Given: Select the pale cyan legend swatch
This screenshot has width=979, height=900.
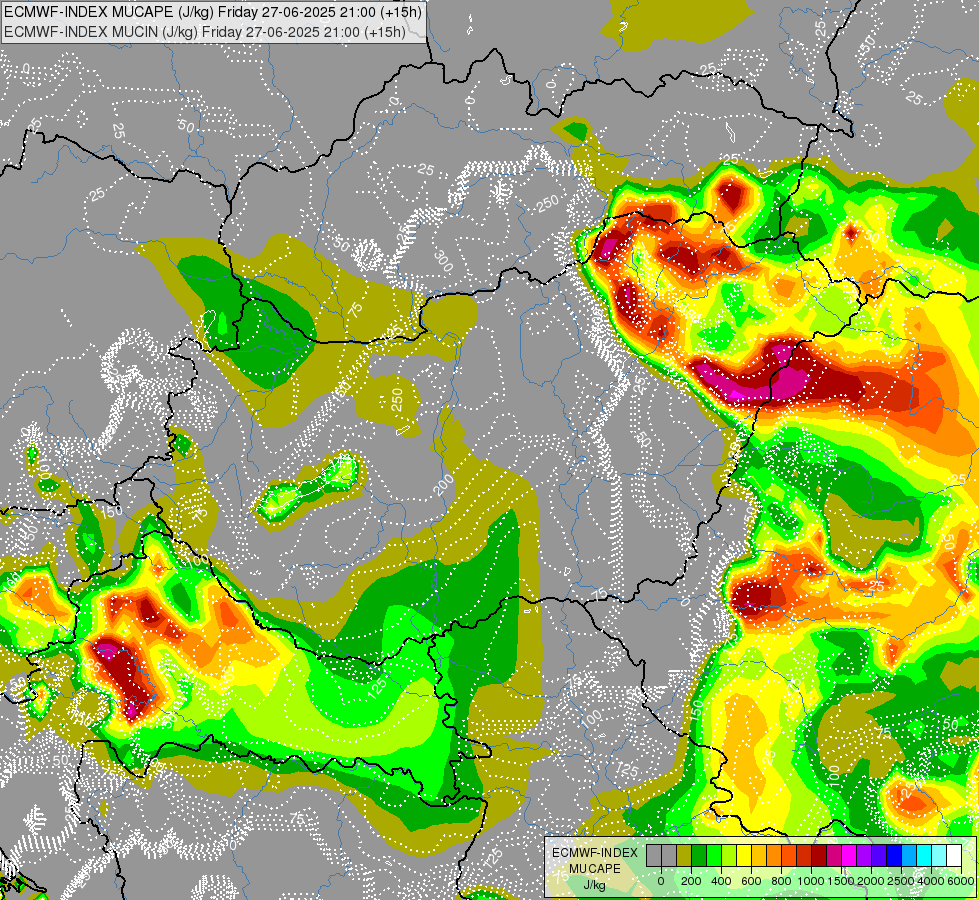Looking at the screenshot, I should (x=939, y=856).
